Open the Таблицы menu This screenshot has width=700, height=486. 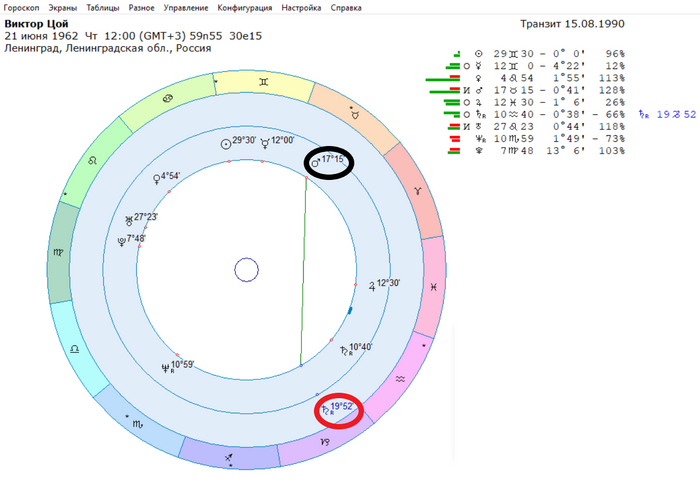(103, 8)
